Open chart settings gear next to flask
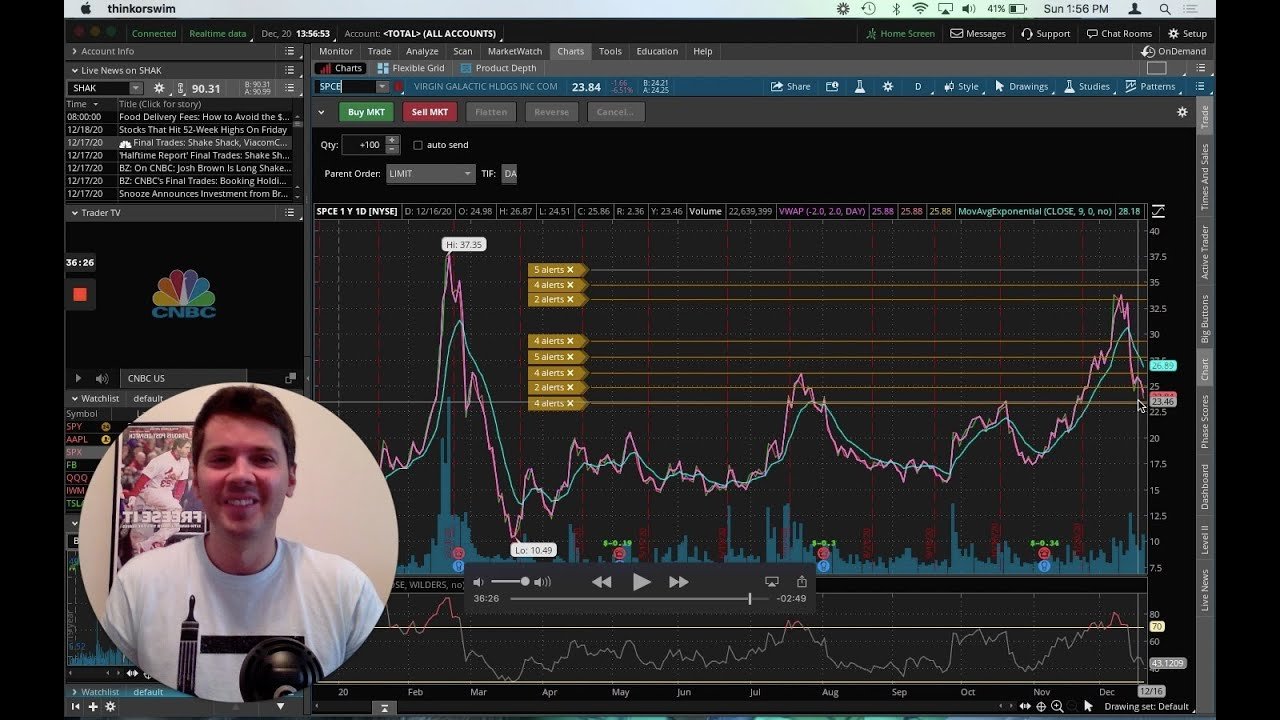The image size is (1280, 720). pyautogui.click(x=887, y=87)
